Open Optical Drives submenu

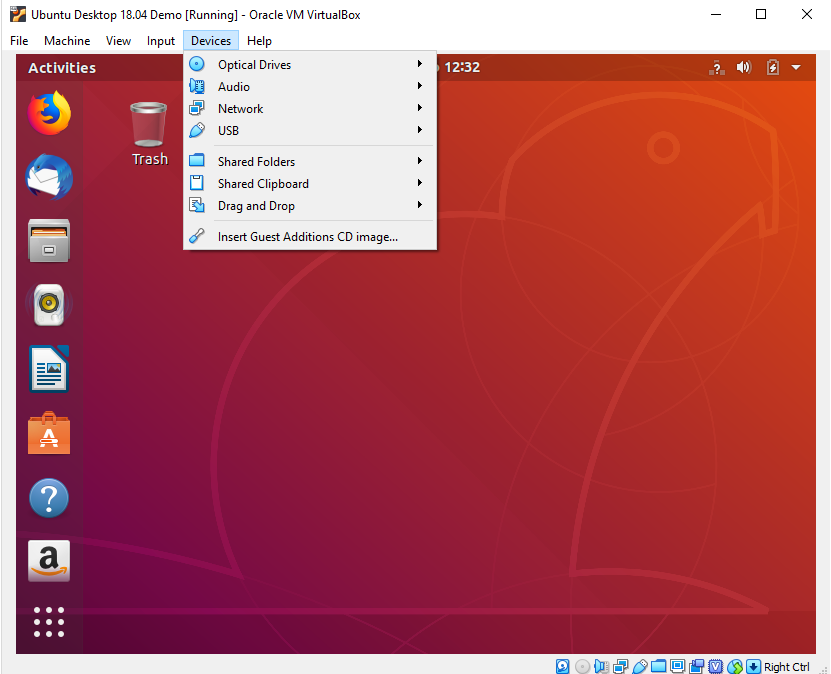click(x=310, y=65)
